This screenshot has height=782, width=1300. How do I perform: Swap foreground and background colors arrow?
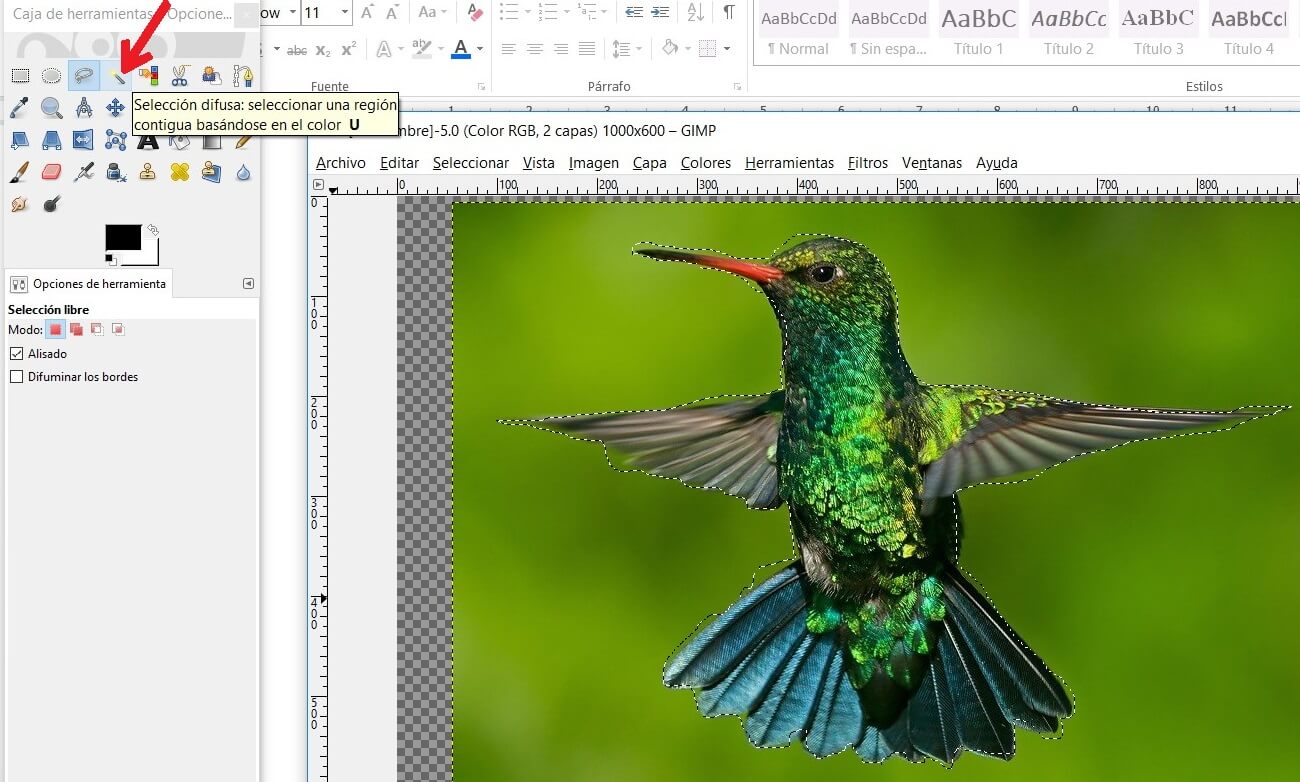[x=152, y=229]
